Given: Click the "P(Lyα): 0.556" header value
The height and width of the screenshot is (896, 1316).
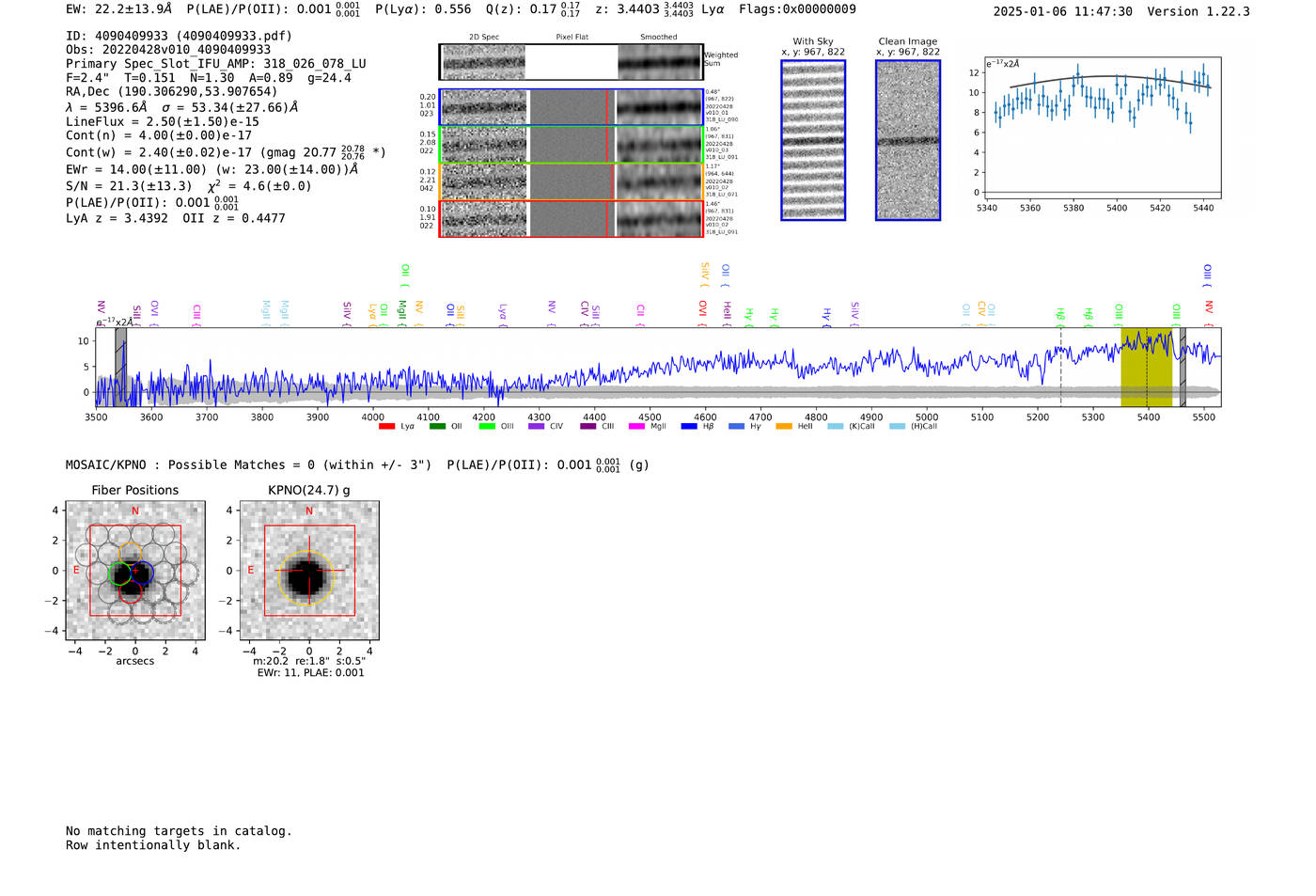Looking at the screenshot, I should (x=423, y=8).
